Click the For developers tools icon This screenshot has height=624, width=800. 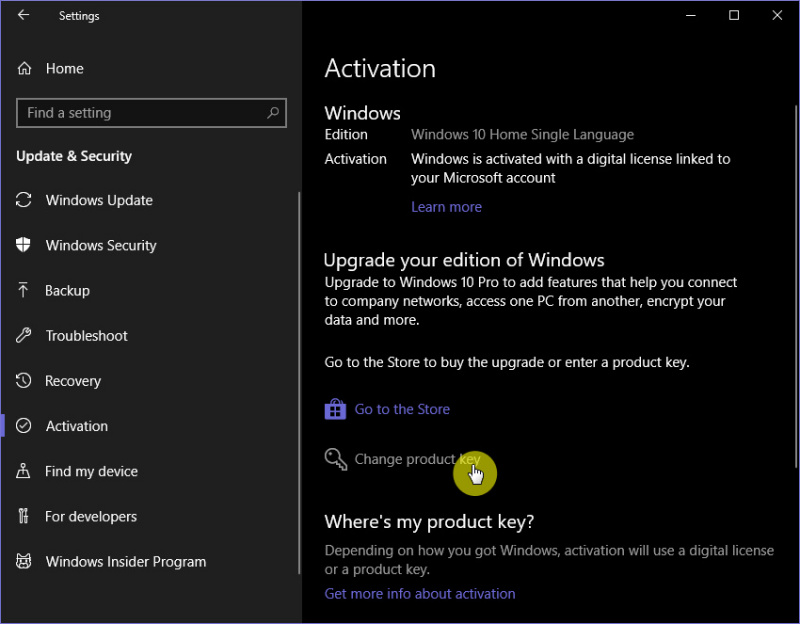(x=23, y=516)
